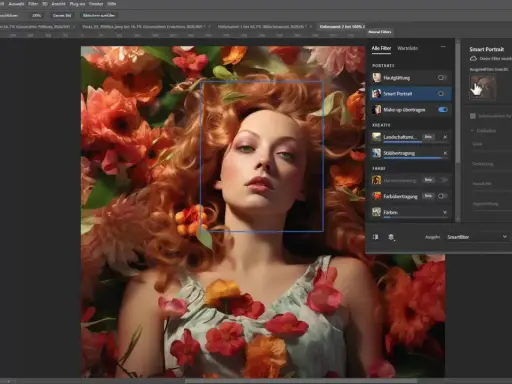Click the Landschaftsmischer Beta badge

coord(428,137)
